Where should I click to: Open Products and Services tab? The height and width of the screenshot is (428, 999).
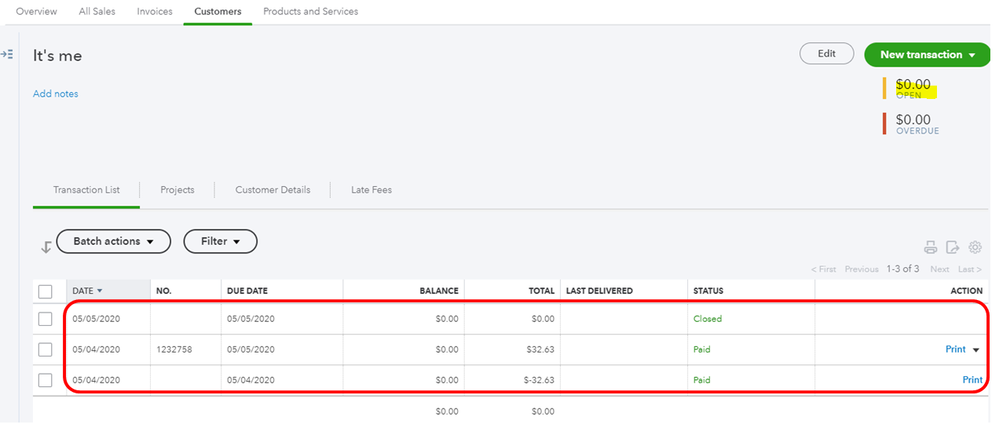tap(310, 11)
